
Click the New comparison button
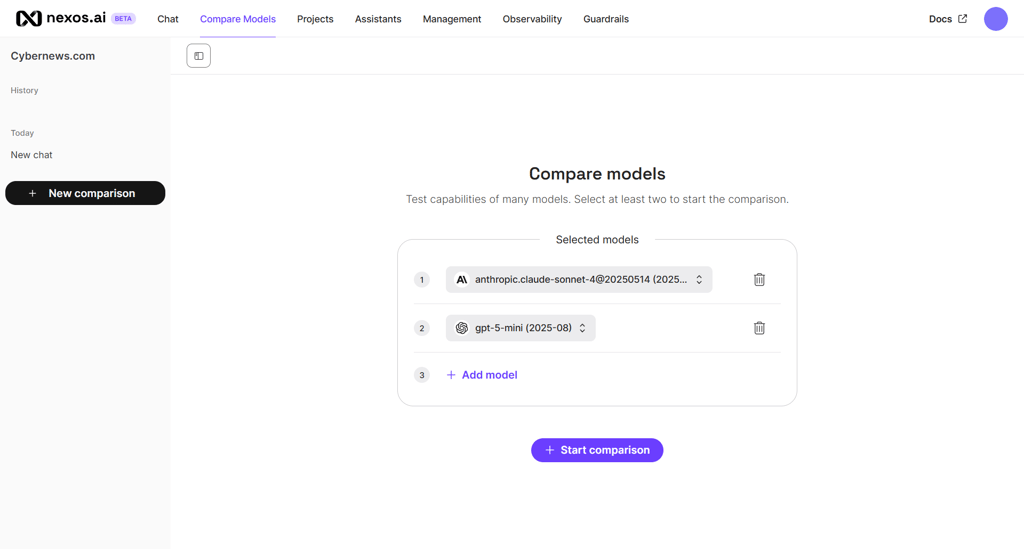pyautogui.click(x=85, y=193)
